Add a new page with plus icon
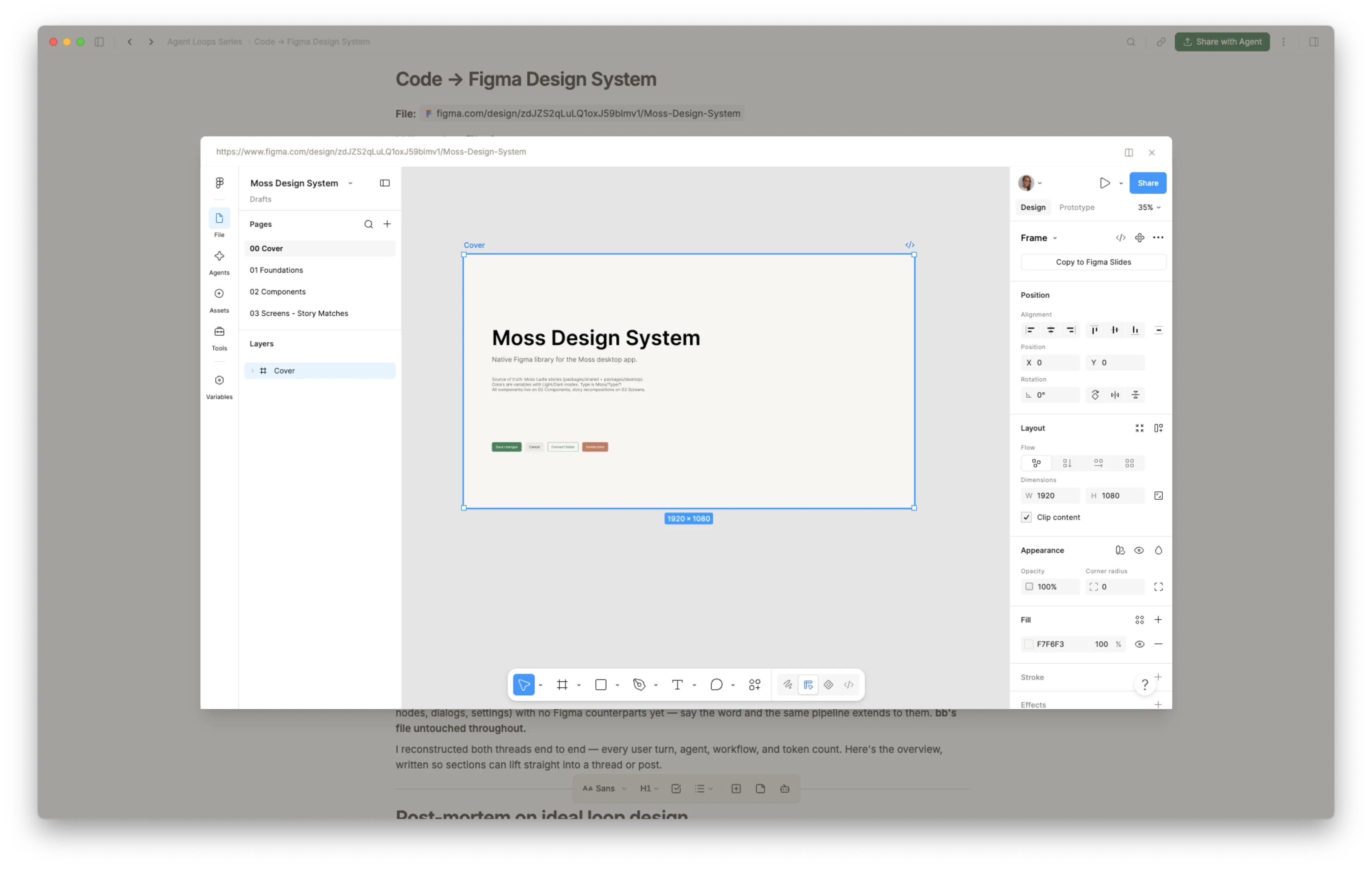Viewport: 1372px width, 869px height. (x=387, y=224)
